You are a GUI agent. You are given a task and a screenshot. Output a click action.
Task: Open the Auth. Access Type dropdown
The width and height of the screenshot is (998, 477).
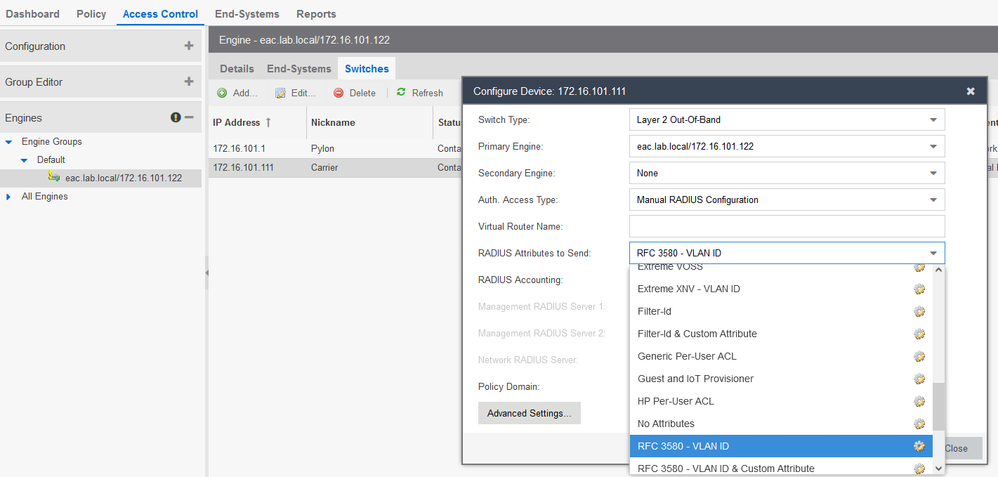pyautogui.click(x=932, y=200)
